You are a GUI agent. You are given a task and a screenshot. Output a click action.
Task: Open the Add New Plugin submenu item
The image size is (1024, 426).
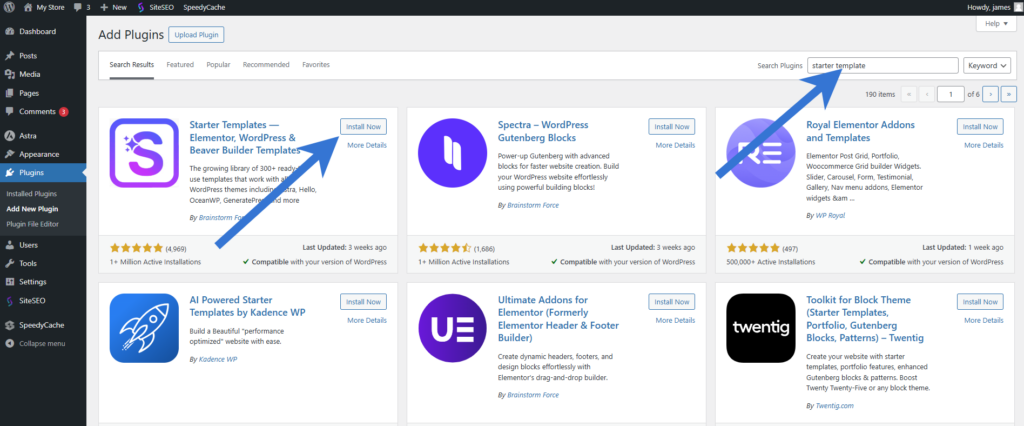pos(32,209)
